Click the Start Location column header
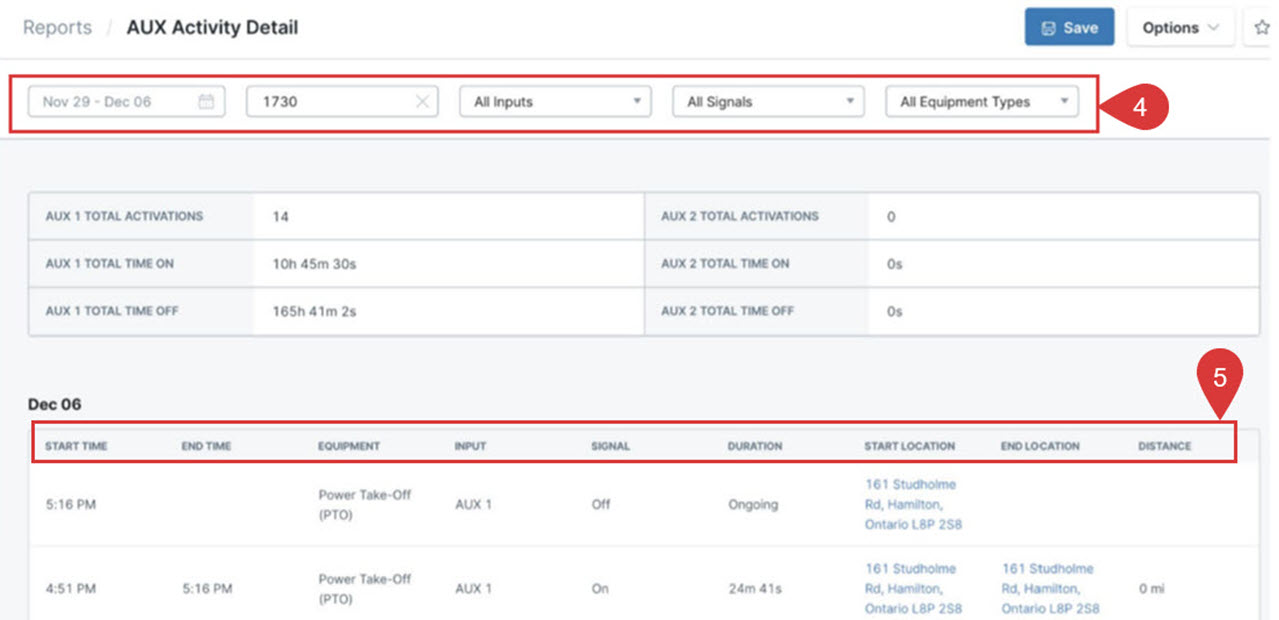Image resolution: width=1279 pixels, height=620 pixels. [x=910, y=446]
